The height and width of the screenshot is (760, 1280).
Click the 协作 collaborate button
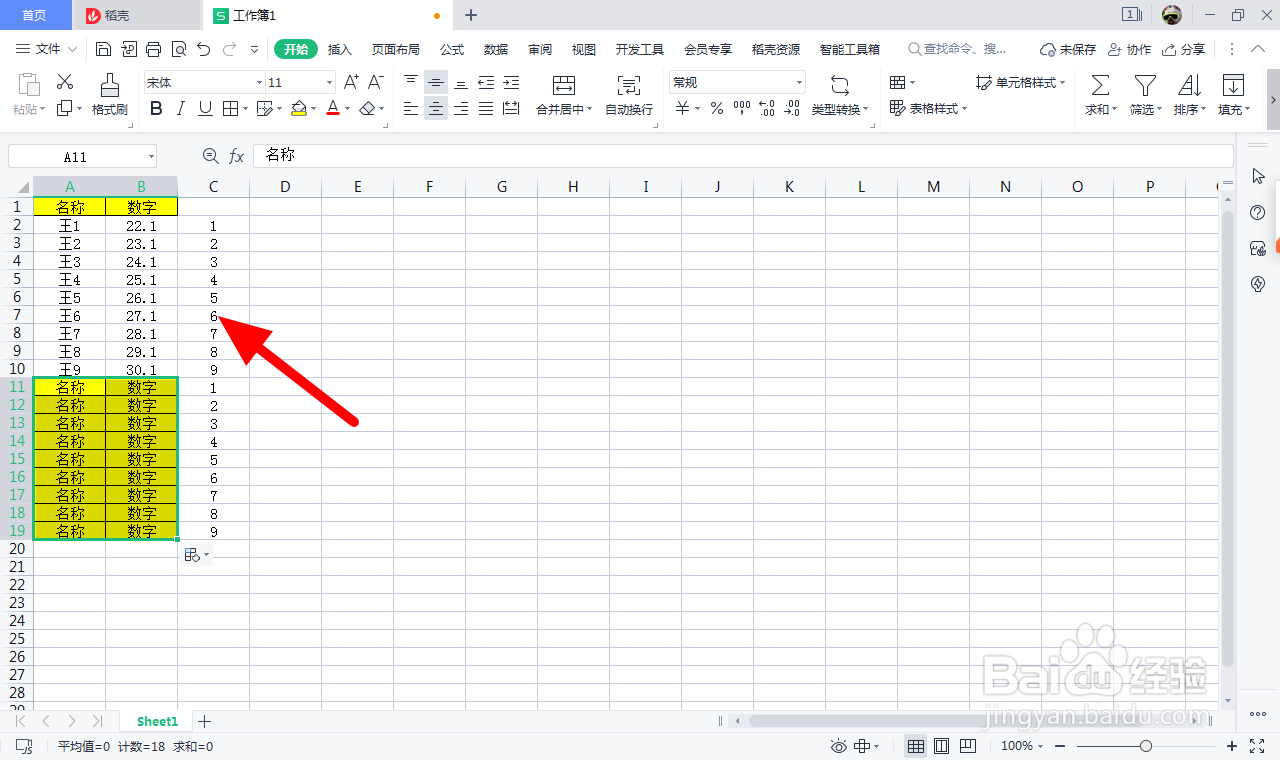click(1129, 49)
